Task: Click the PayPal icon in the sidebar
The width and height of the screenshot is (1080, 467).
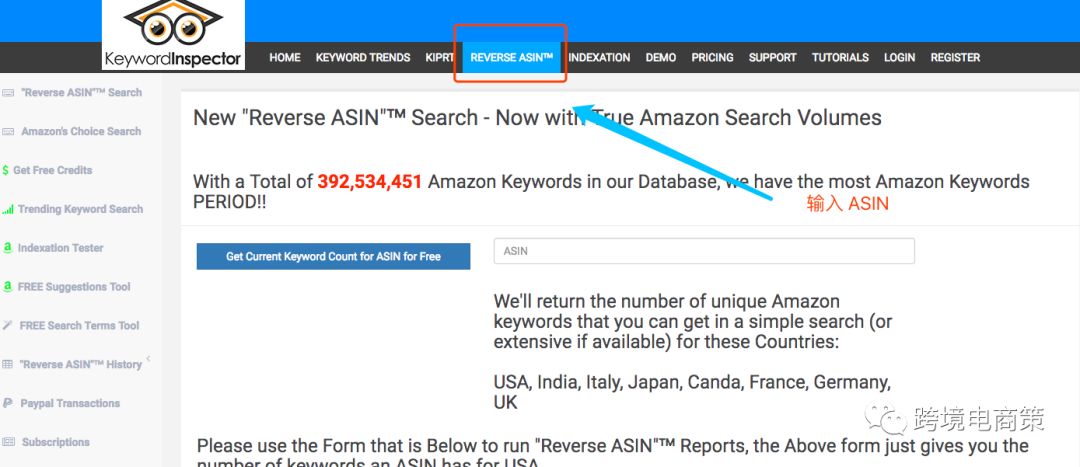Action: pyautogui.click(x=8, y=404)
